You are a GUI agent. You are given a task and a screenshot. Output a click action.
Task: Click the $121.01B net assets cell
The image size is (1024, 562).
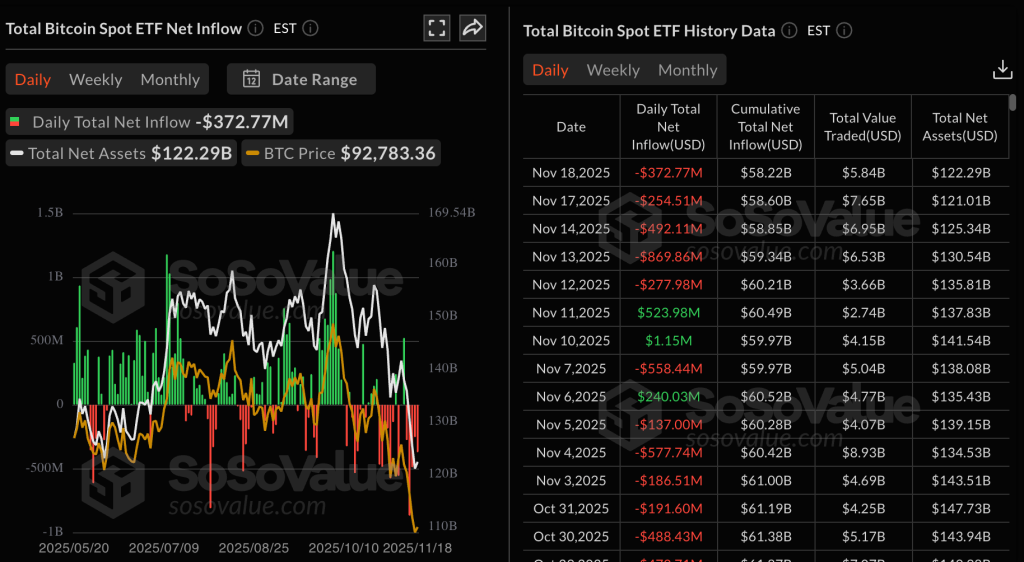tap(960, 201)
